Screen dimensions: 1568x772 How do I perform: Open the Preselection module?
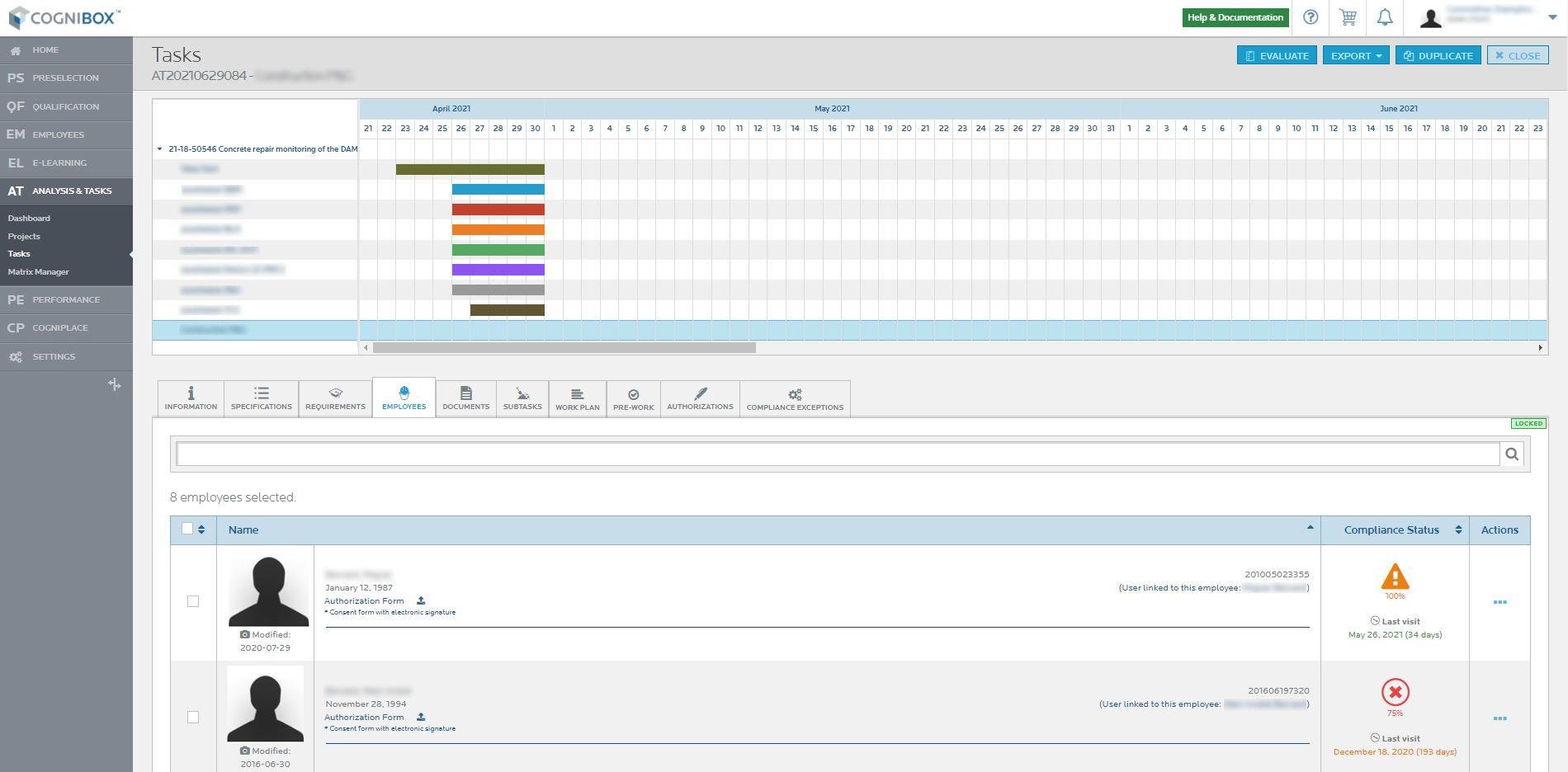66,78
